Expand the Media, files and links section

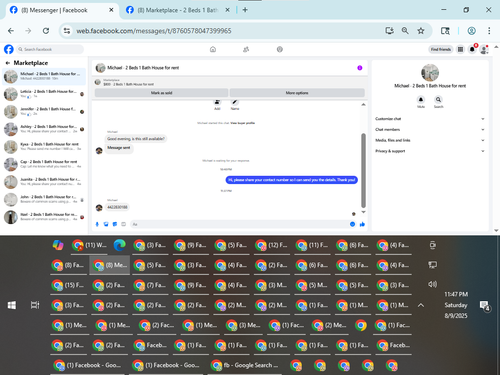tap(429, 140)
